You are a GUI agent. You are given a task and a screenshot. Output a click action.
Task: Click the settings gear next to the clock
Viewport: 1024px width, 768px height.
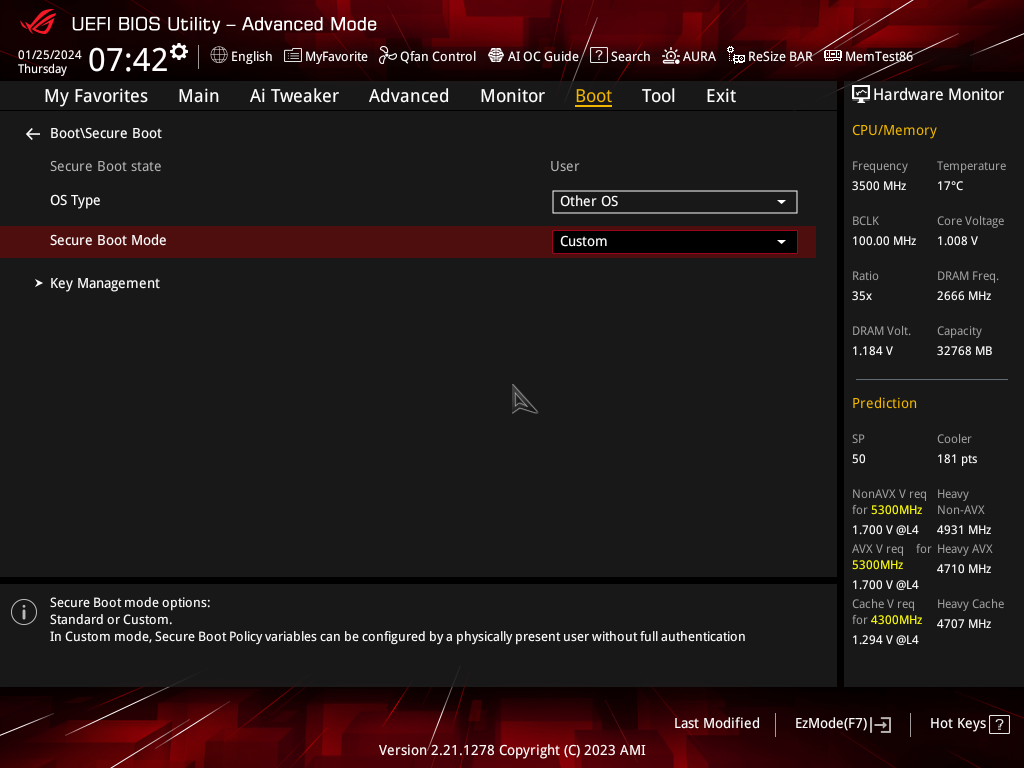[179, 52]
